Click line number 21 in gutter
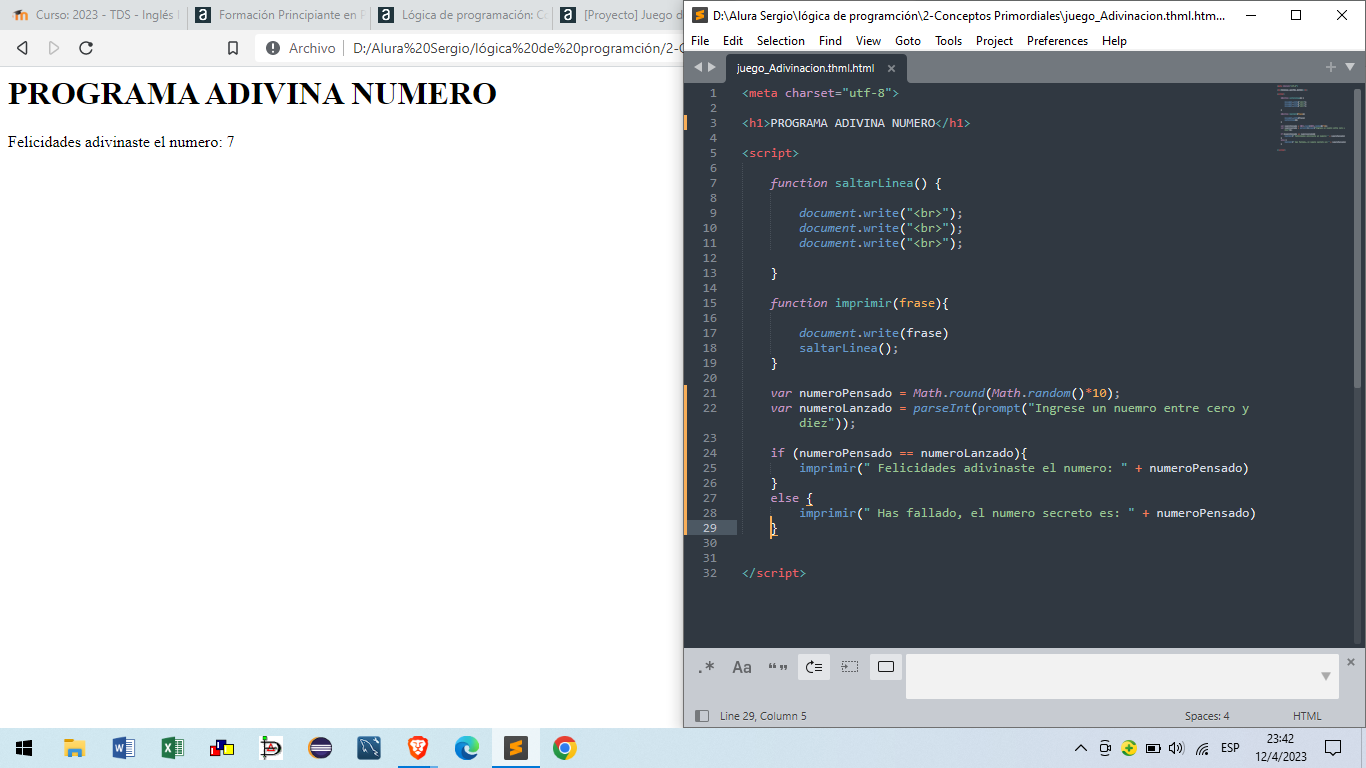The height and width of the screenshot is (768, 1366). (710, 393)
